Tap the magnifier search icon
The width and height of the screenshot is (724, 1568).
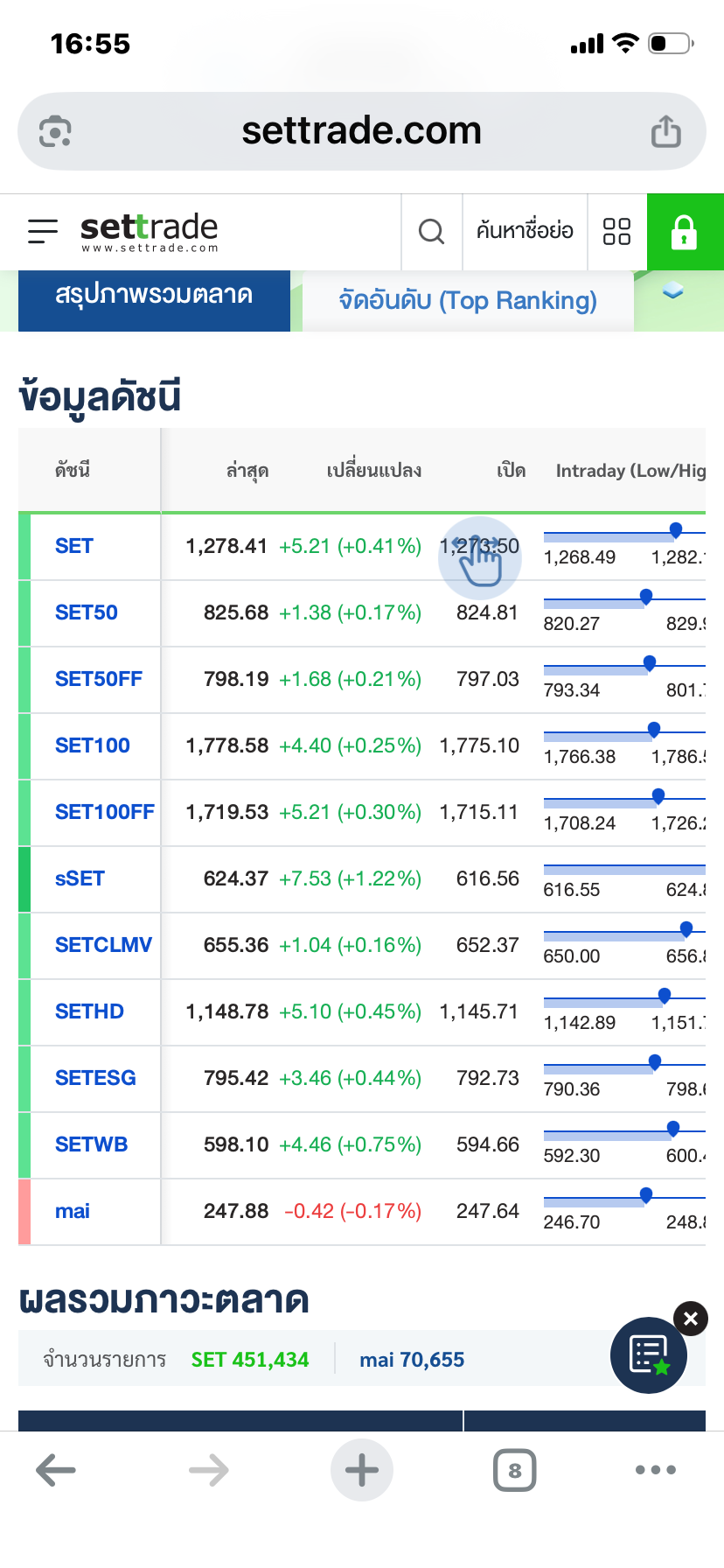tap(431, 232)
